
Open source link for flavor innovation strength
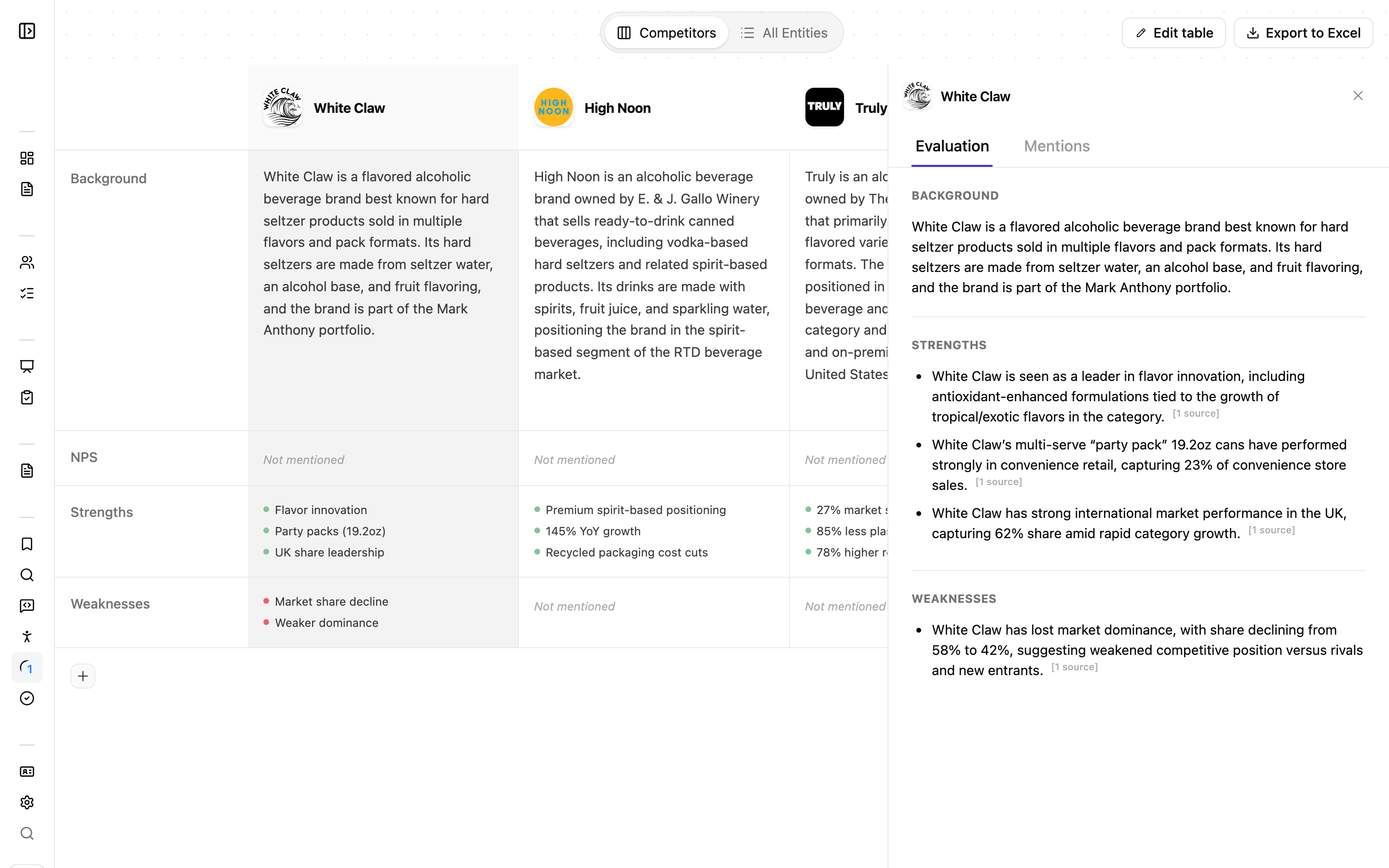(x=1196, y=413)
